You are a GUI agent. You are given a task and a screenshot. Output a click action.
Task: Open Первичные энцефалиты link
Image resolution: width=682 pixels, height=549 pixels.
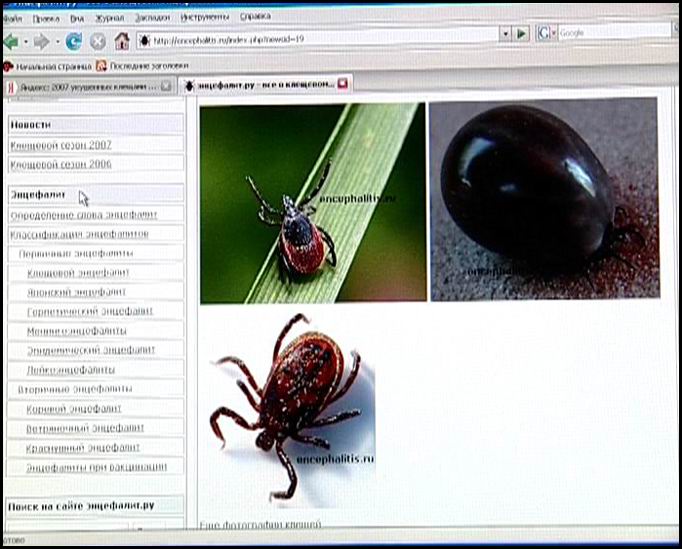(76, 253)
